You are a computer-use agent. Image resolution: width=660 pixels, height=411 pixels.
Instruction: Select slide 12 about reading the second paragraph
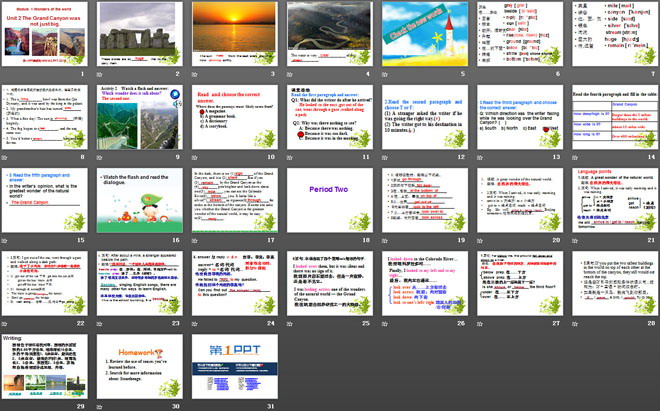tap(423, 120)
